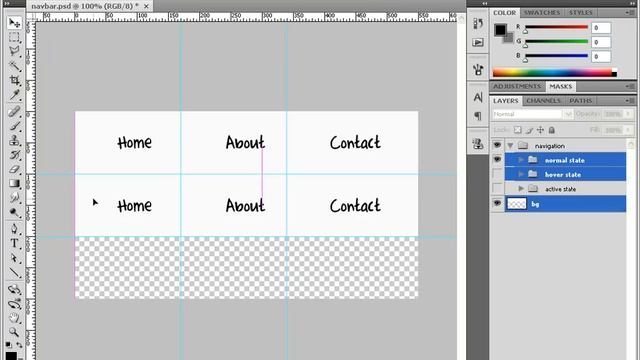Select the Smudge/Blur tool
Viewport: 640px width, 360px height.
click(x=14, y=198)
